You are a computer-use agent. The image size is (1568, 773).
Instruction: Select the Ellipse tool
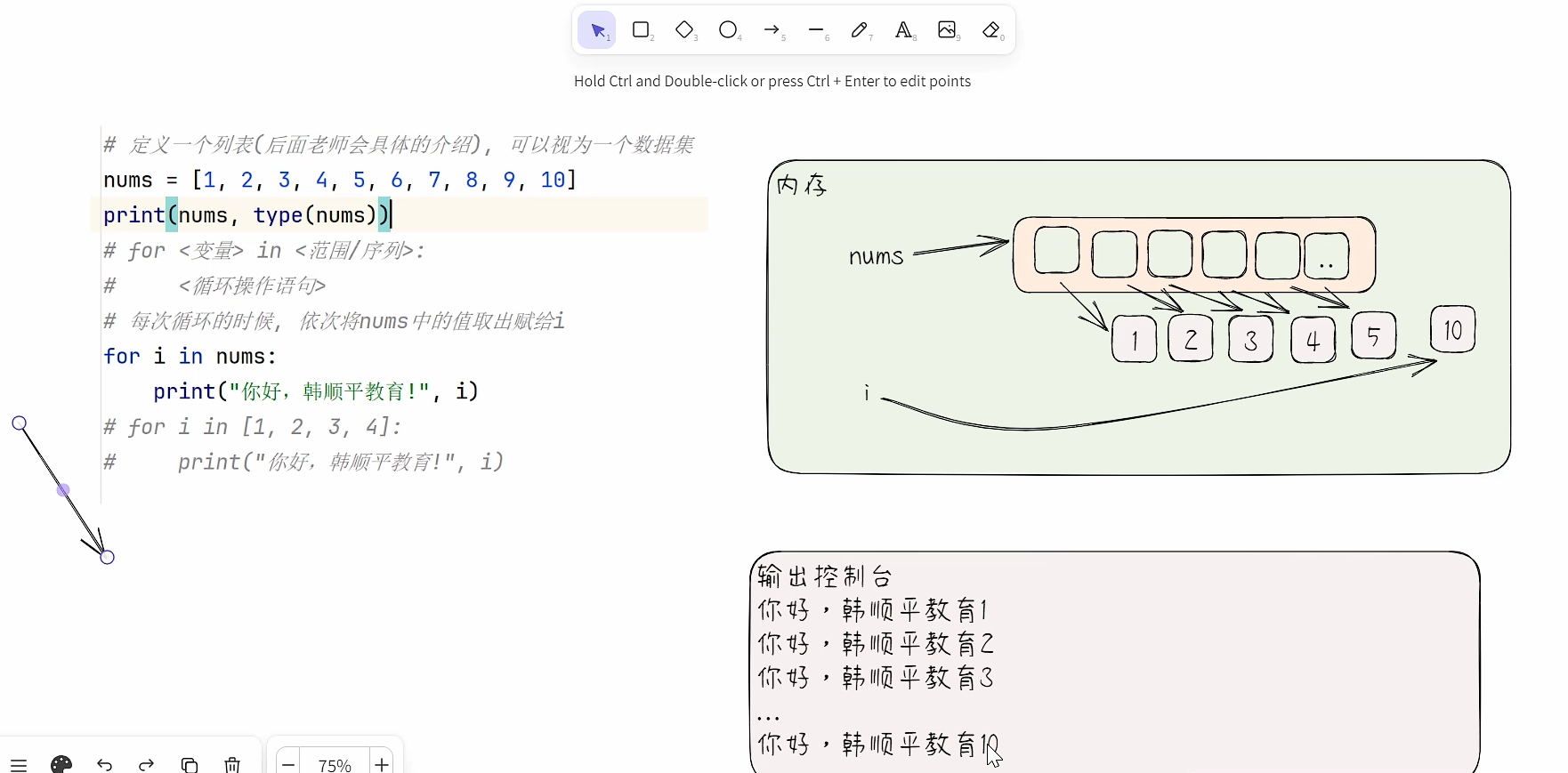point(728,30)
